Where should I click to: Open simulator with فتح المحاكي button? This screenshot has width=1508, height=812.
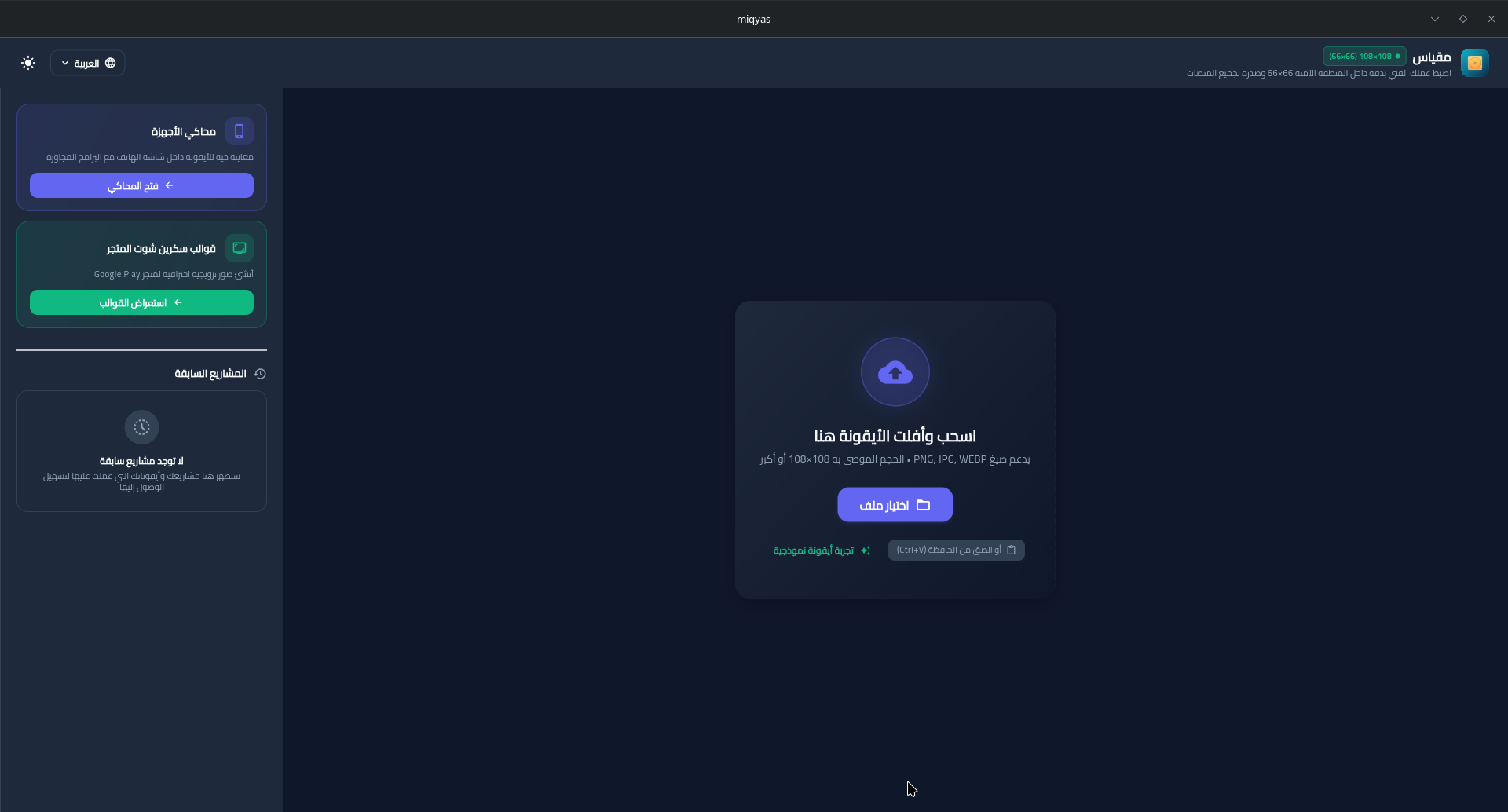(x=141, y=185)
